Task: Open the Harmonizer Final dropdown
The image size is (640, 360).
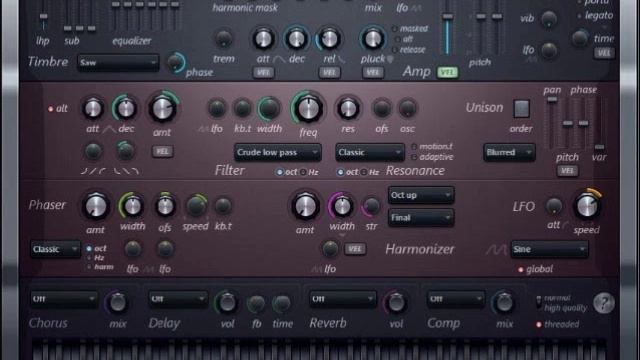Action: pos(420,218)
